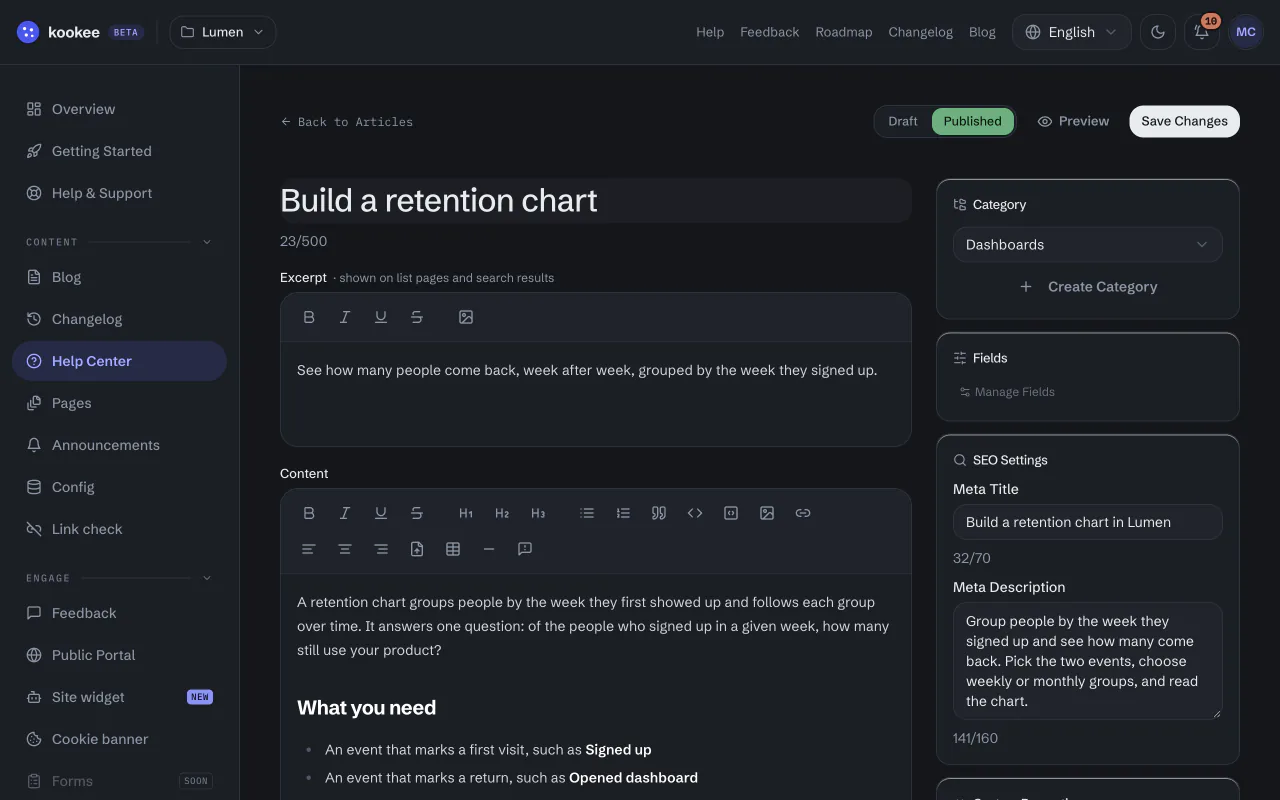Open the English language selector
Image resolution: width=1280 pixels, height=800 pixels.
pos(1072,32)
